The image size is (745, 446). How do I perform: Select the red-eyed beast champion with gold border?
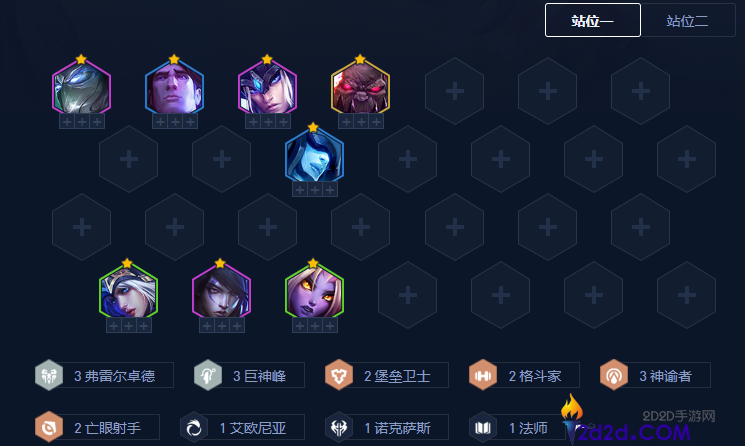coord(361,88)
